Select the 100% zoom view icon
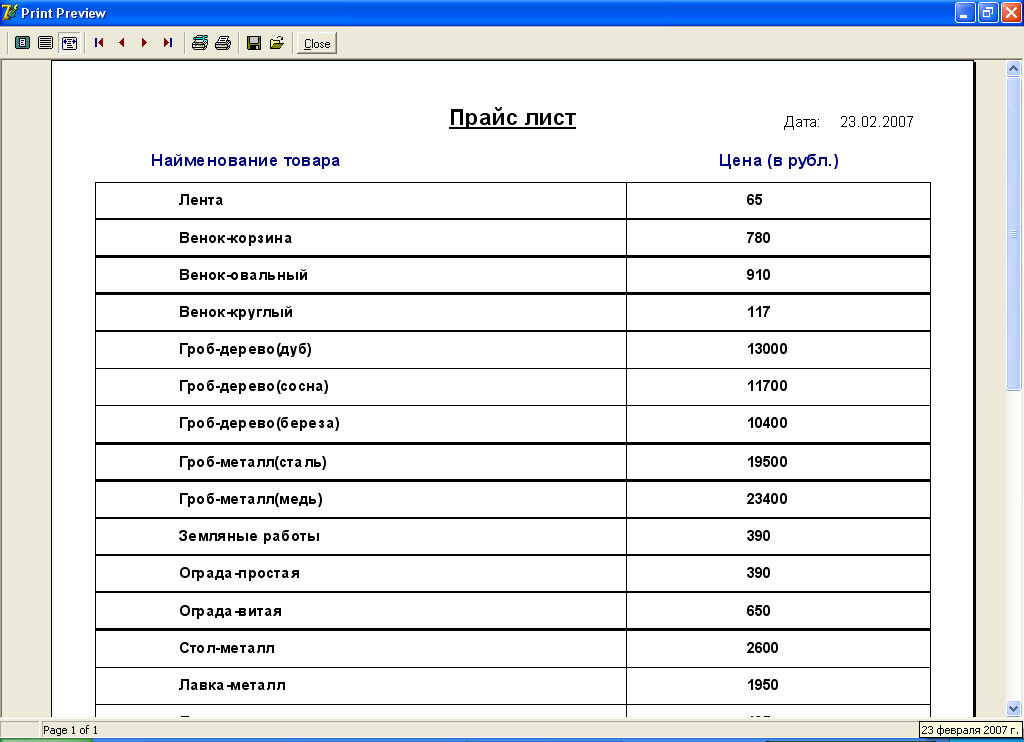The image size is (1024, 742). [45, 43]
